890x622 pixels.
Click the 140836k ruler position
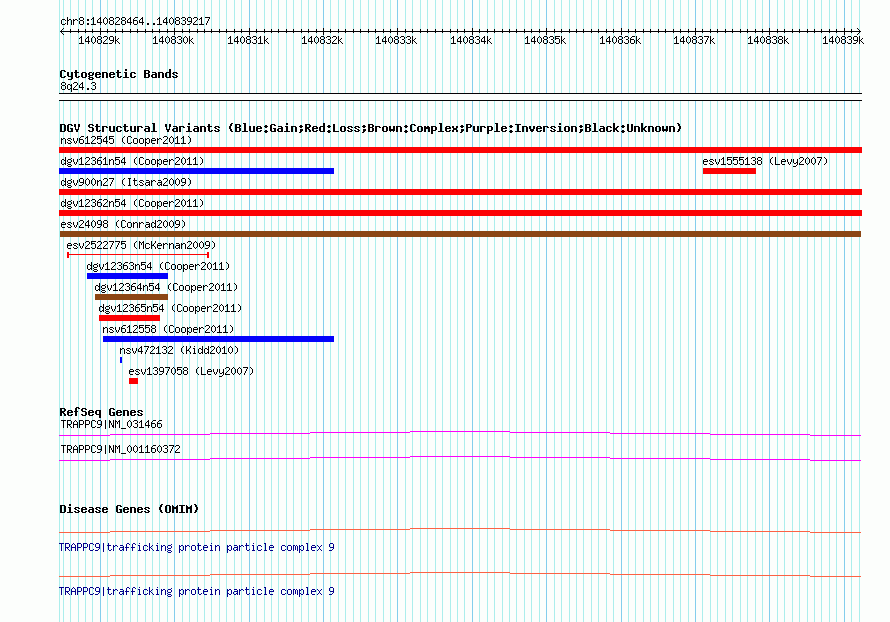(x=620, y=40)
